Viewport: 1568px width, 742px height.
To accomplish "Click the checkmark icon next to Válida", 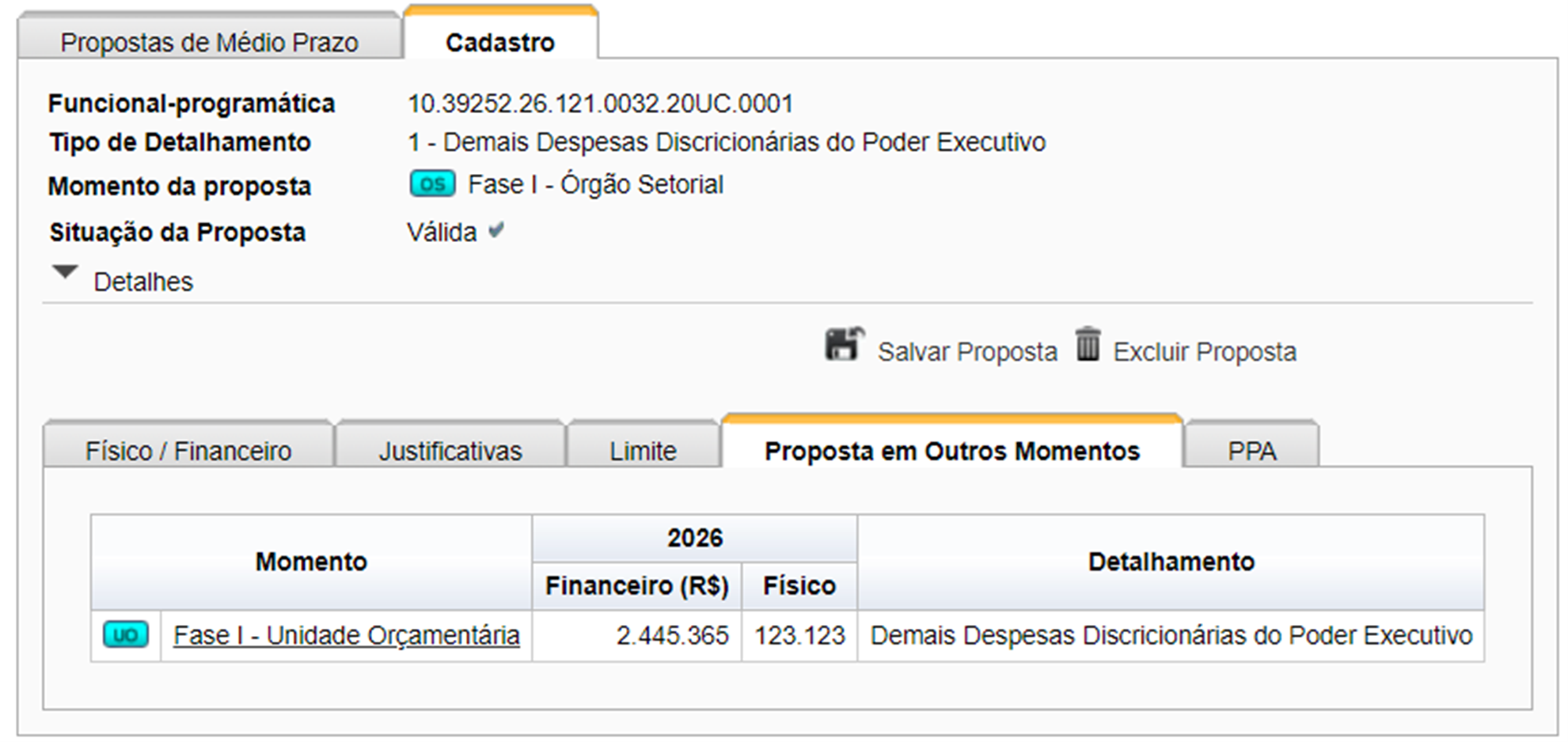I will pos(496,230).
